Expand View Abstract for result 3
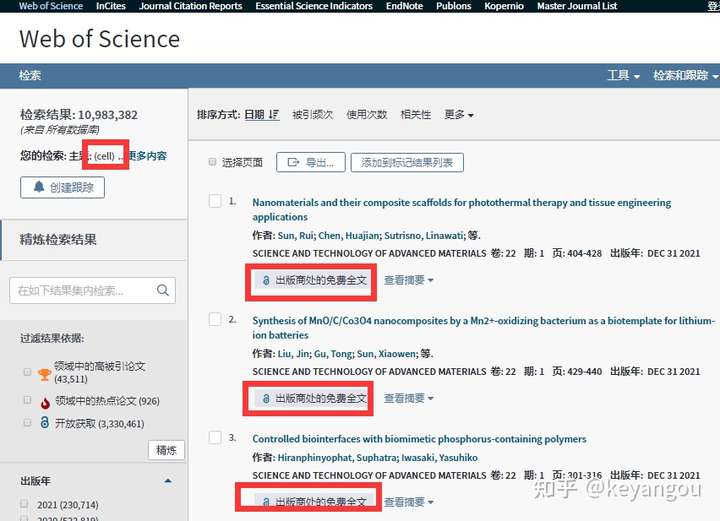The image size is (720, 521). [x=409, y=502]
